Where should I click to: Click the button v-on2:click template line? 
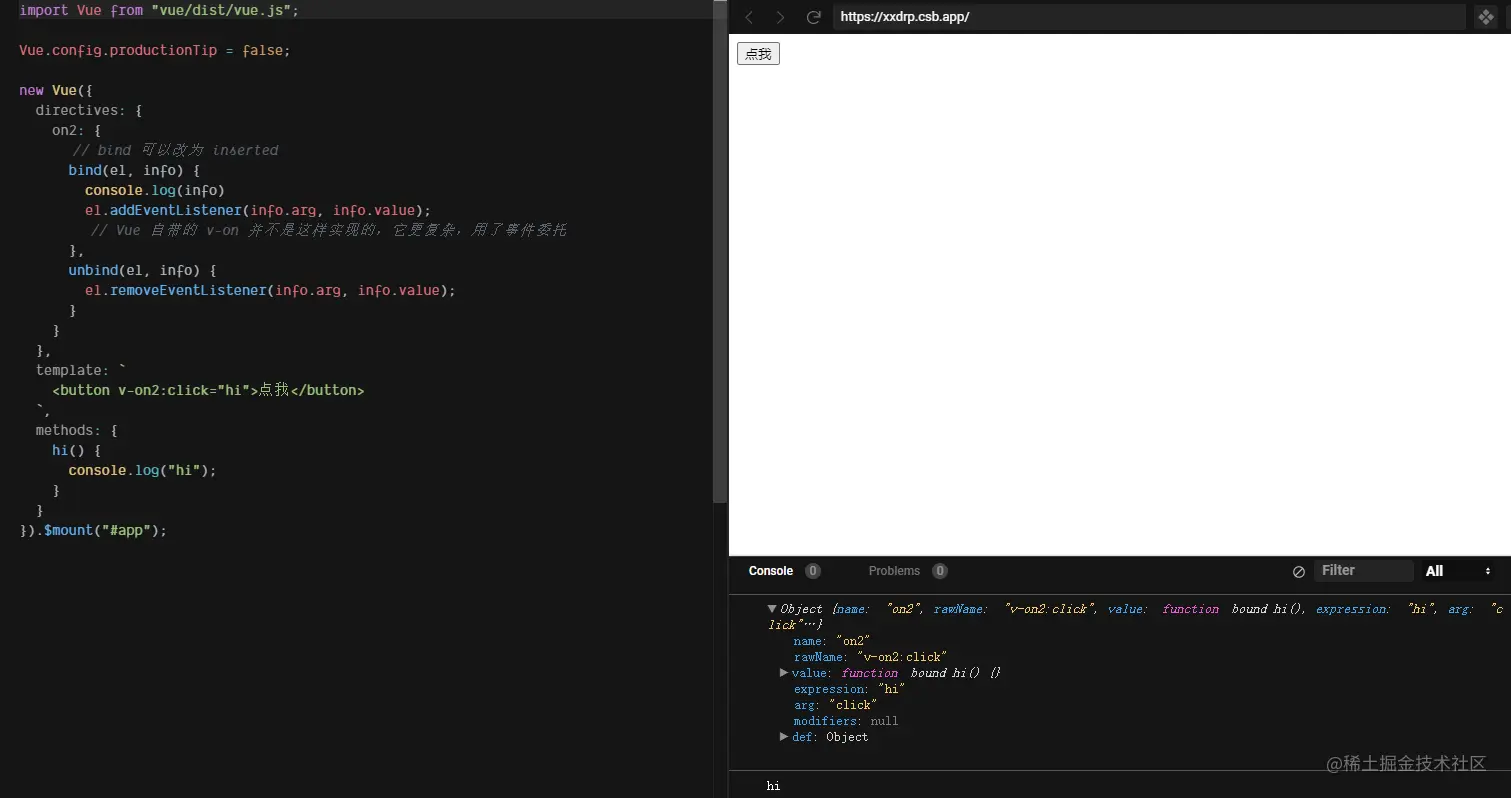208,390
